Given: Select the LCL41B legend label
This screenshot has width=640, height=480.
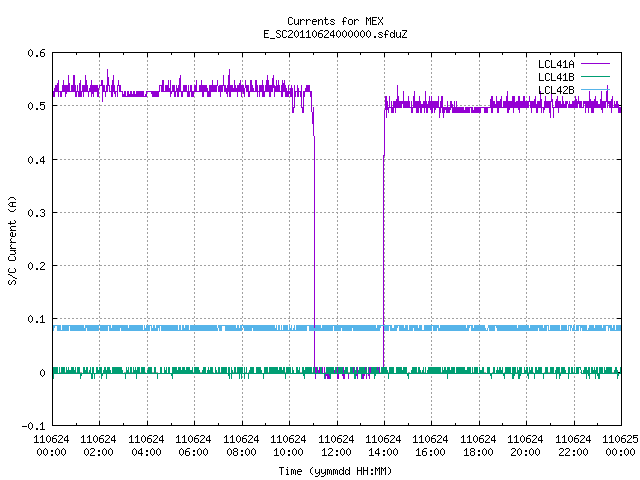Looking at the screenshot, I should point(556,77).
